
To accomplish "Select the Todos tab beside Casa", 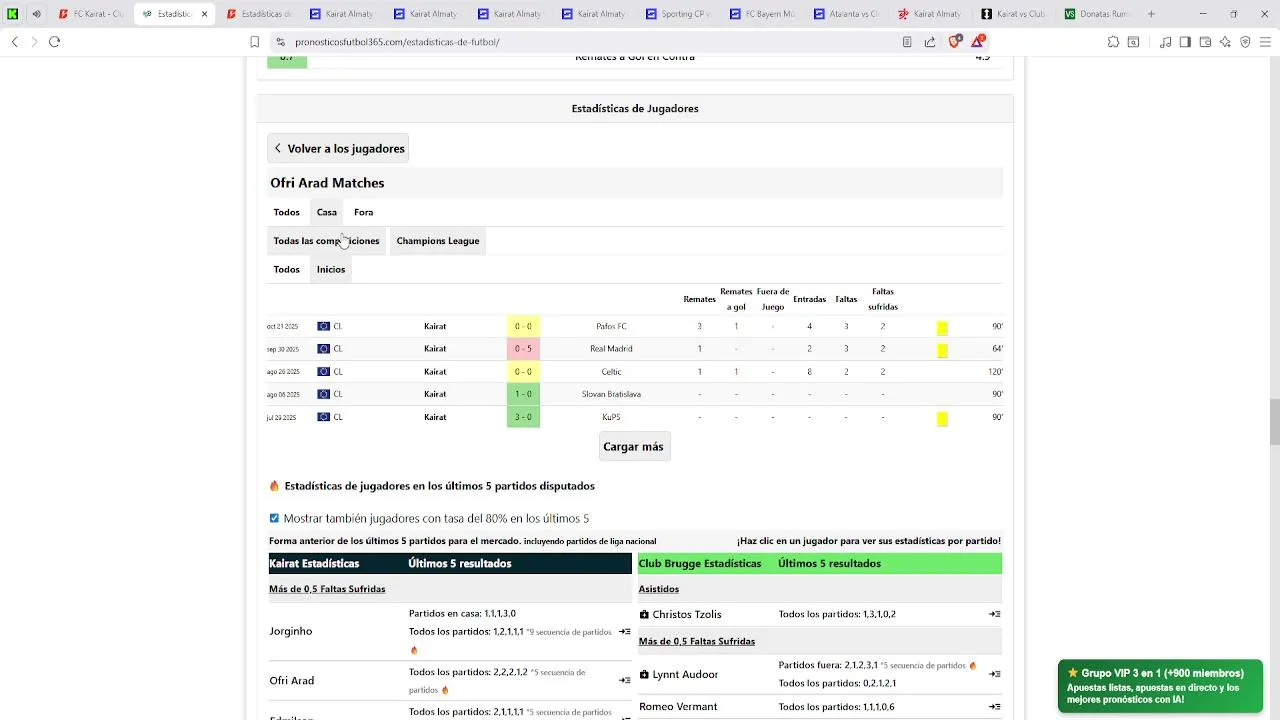I will (x=287, y=212).
